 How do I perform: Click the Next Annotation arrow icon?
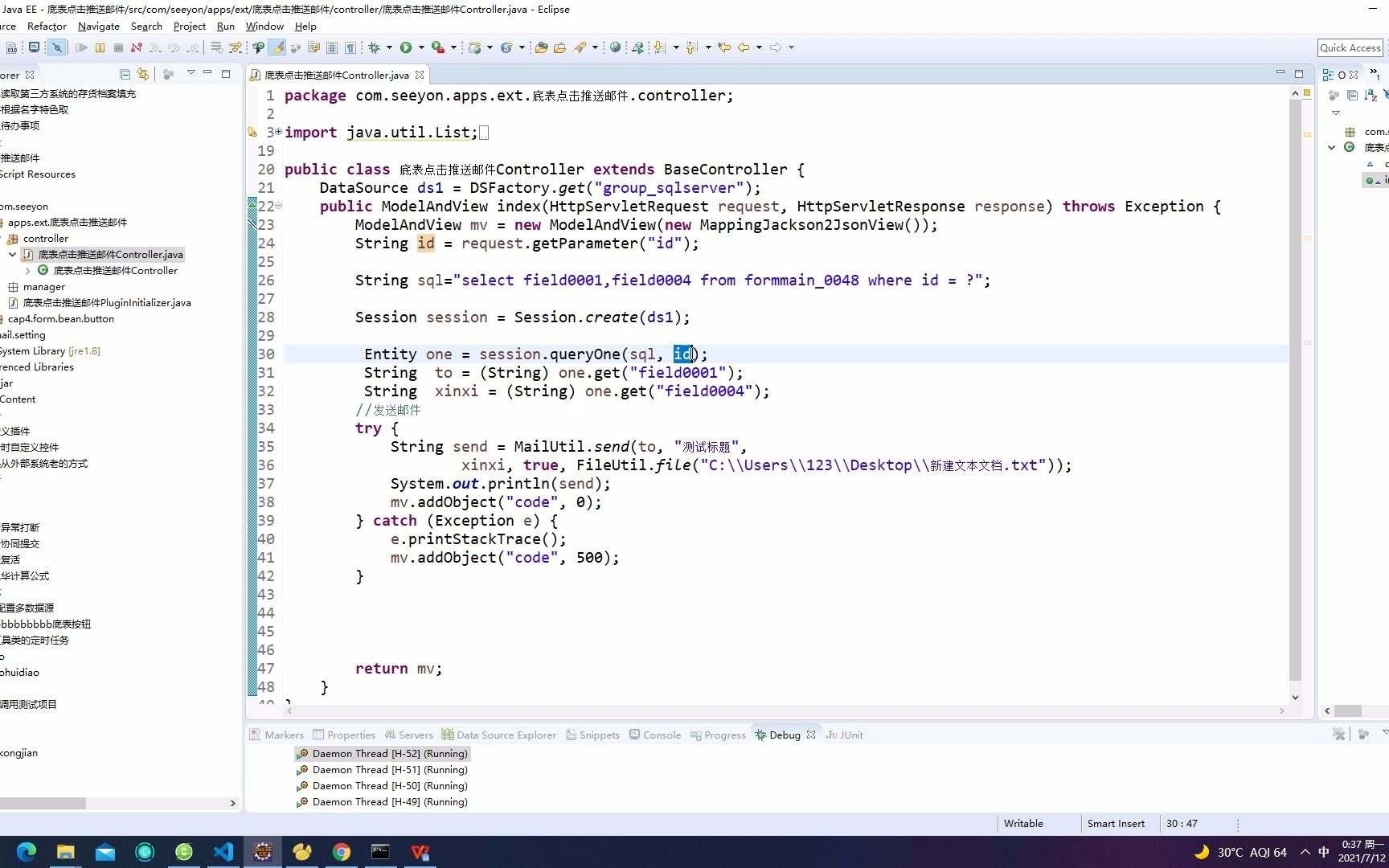pos(660,47)
